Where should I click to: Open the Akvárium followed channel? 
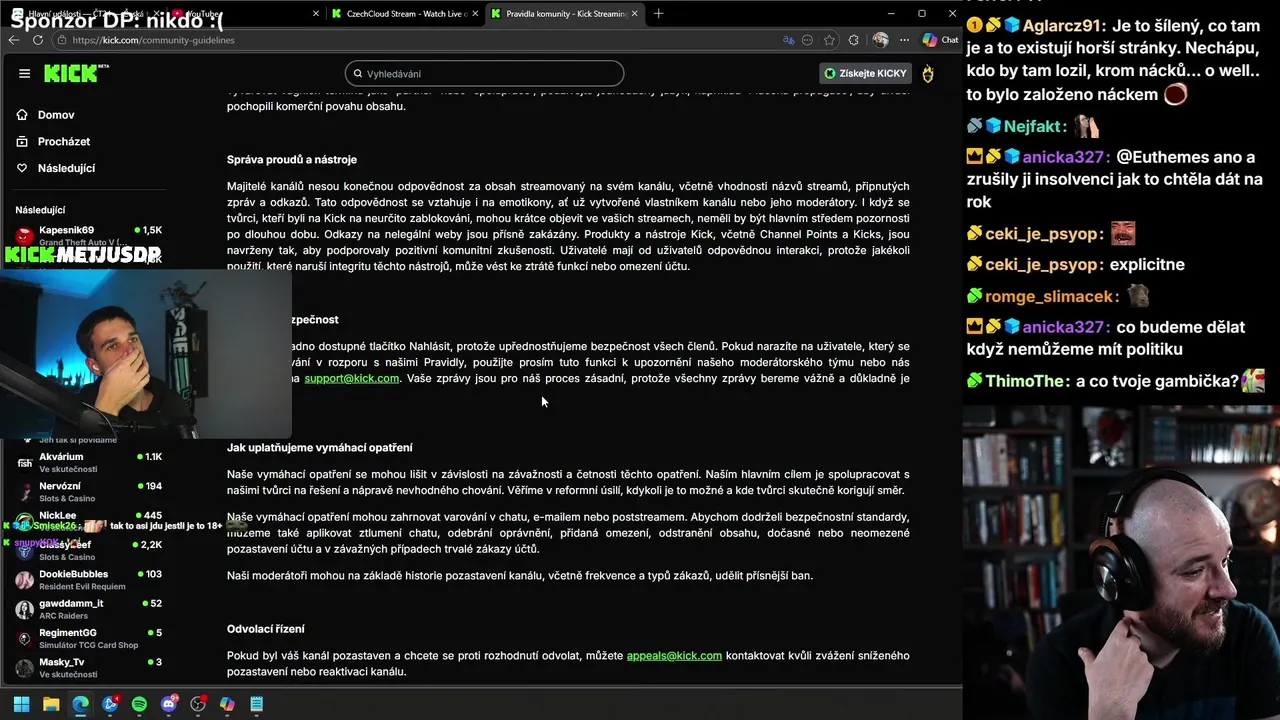point(88,462)
